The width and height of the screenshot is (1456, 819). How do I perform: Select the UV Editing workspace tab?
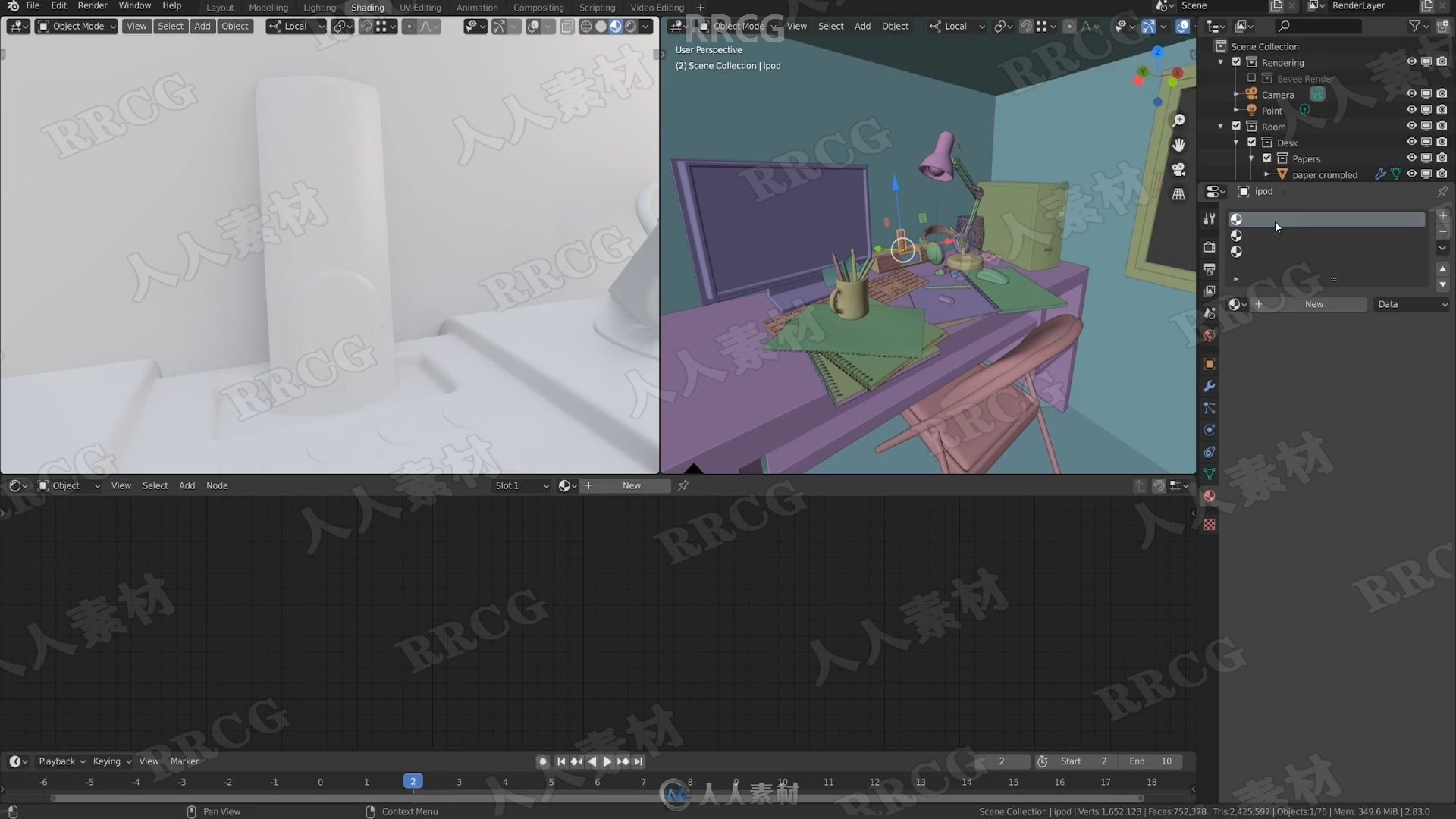(420, 7)
